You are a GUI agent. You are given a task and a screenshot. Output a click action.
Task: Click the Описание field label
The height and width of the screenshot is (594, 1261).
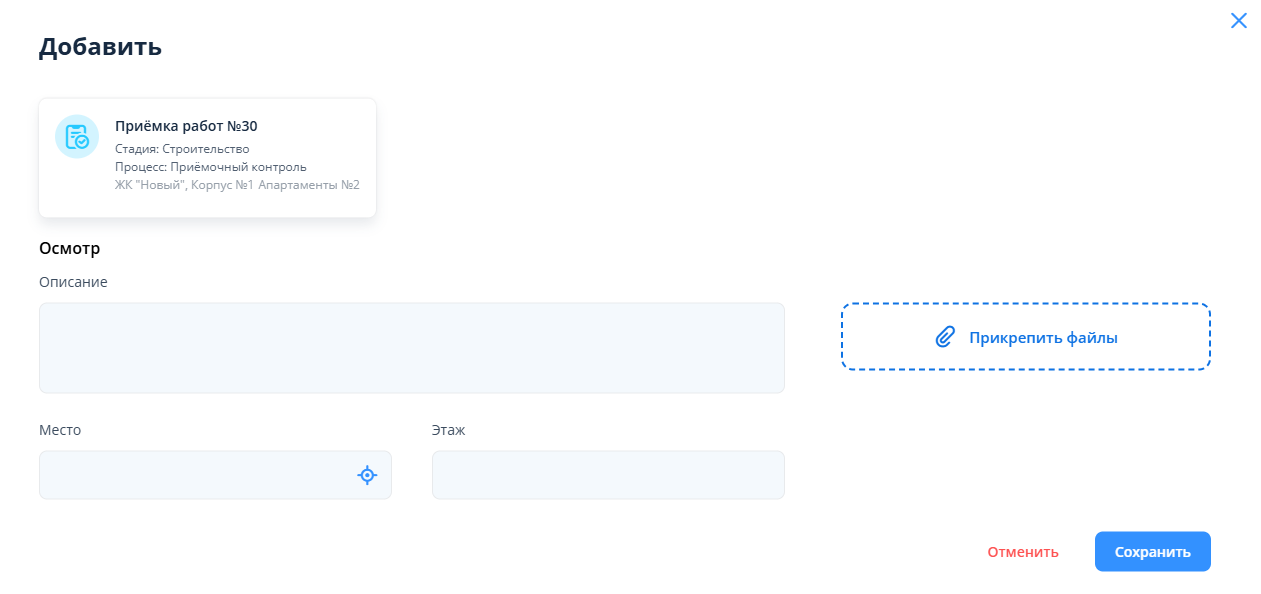coord(73,282)
